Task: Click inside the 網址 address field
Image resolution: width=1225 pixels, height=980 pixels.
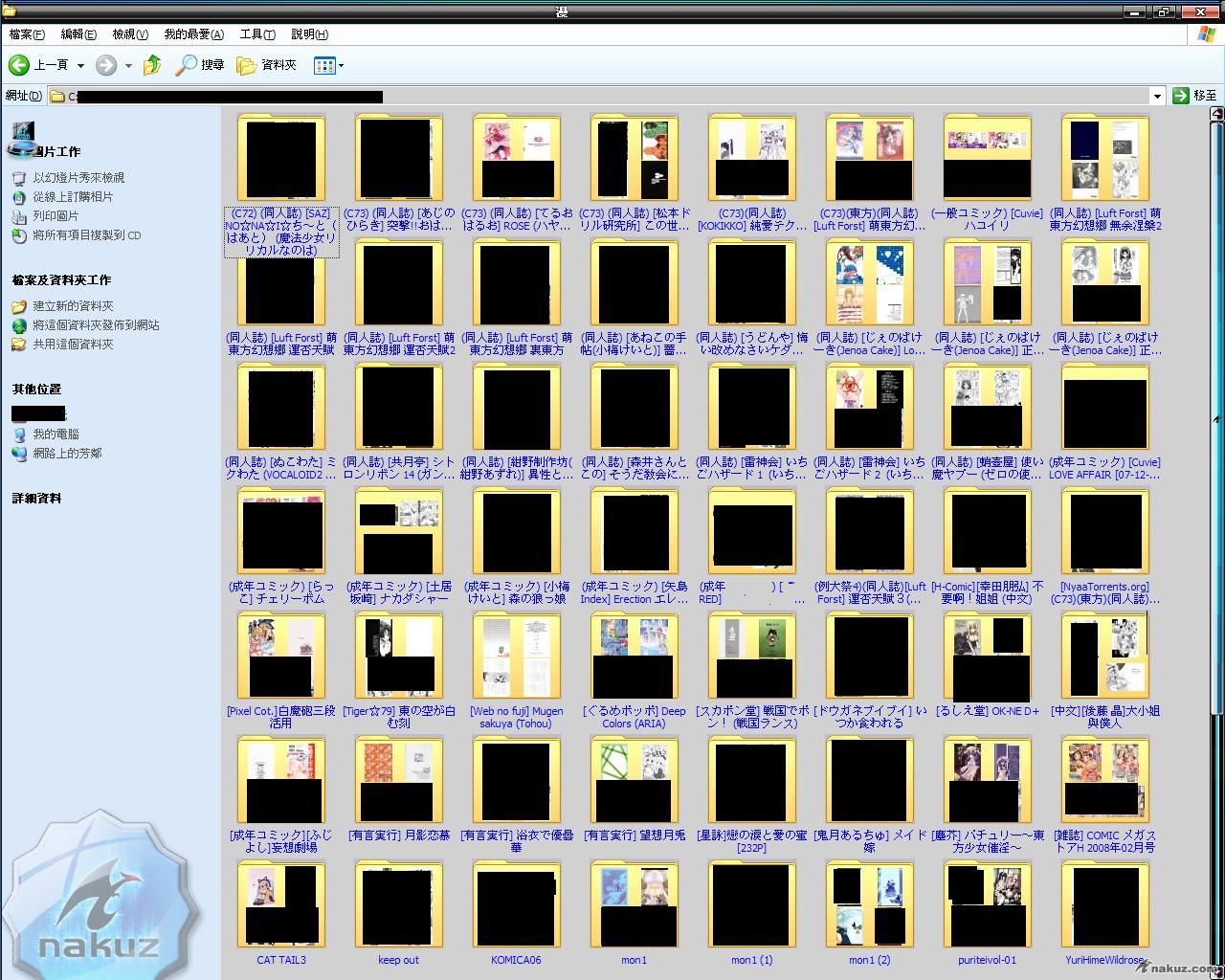Action: click(x=599, y=96)
